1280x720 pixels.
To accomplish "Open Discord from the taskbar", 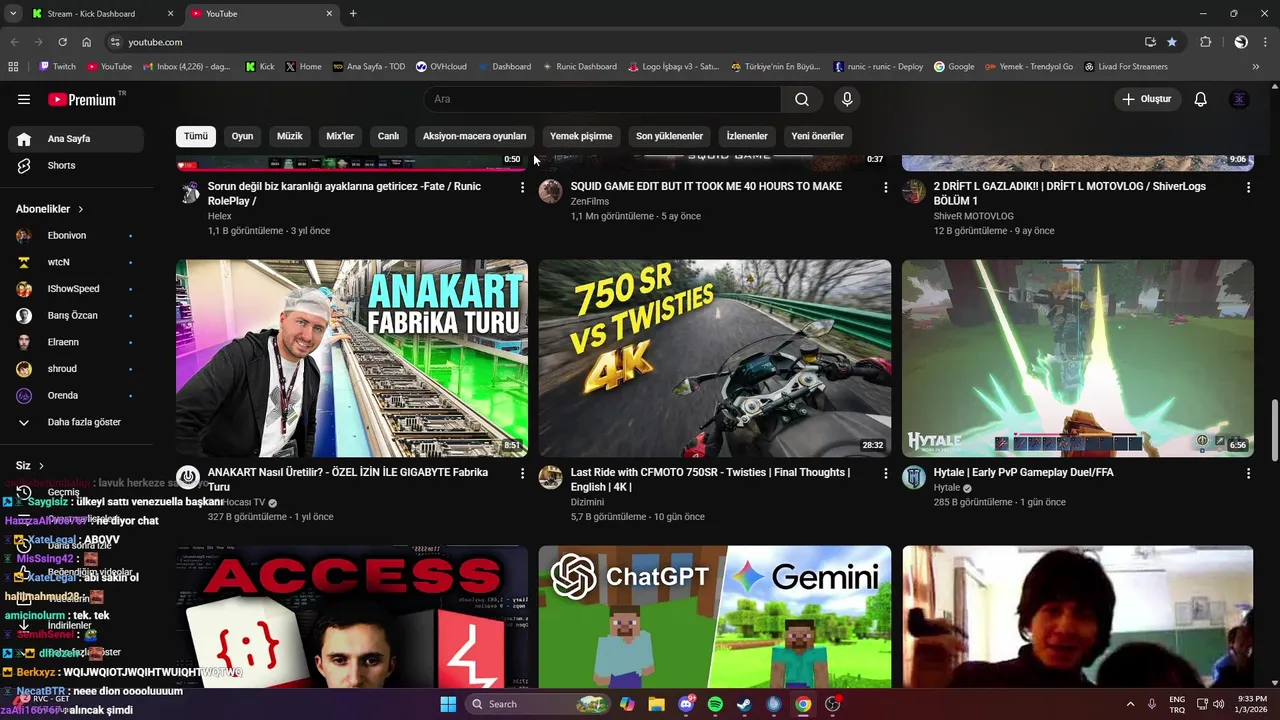I will click(686, 704).
